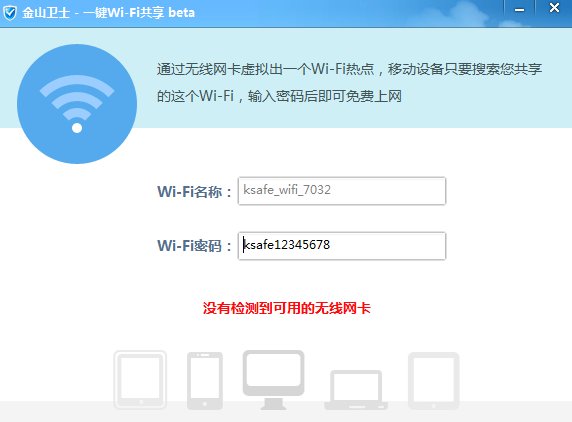Viewport: 572px width, 422px height.
Task: Select the leftmost tablet device icon
Action: [140, 380]
